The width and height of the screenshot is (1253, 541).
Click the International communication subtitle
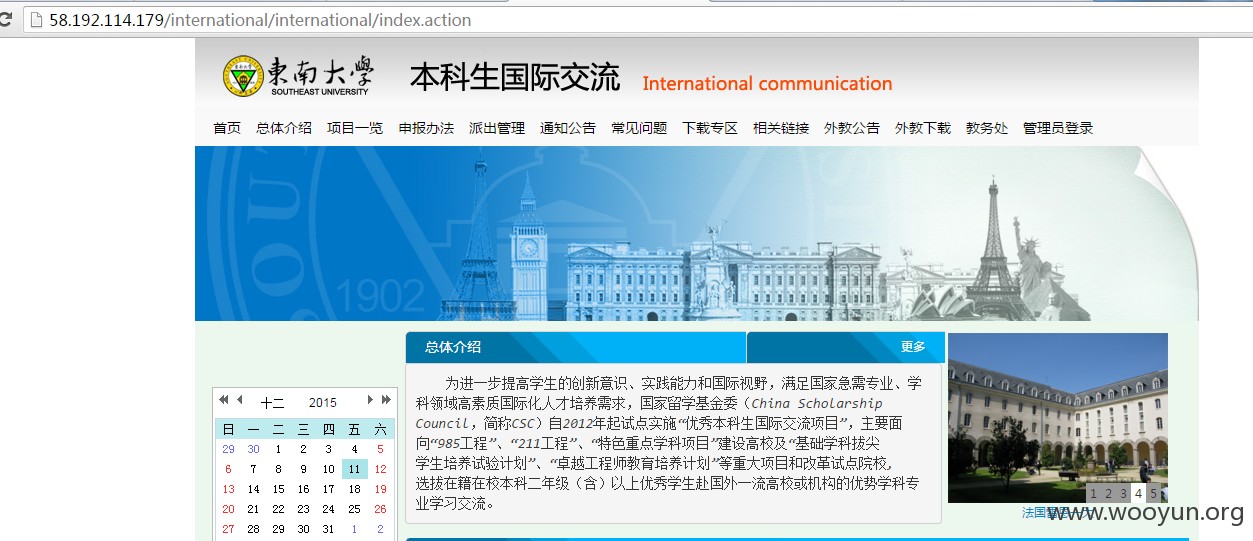click(x=767, y=83)
